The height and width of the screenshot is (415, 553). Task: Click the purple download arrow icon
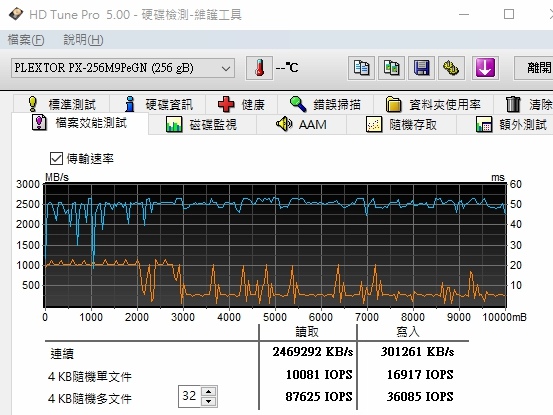485,68
